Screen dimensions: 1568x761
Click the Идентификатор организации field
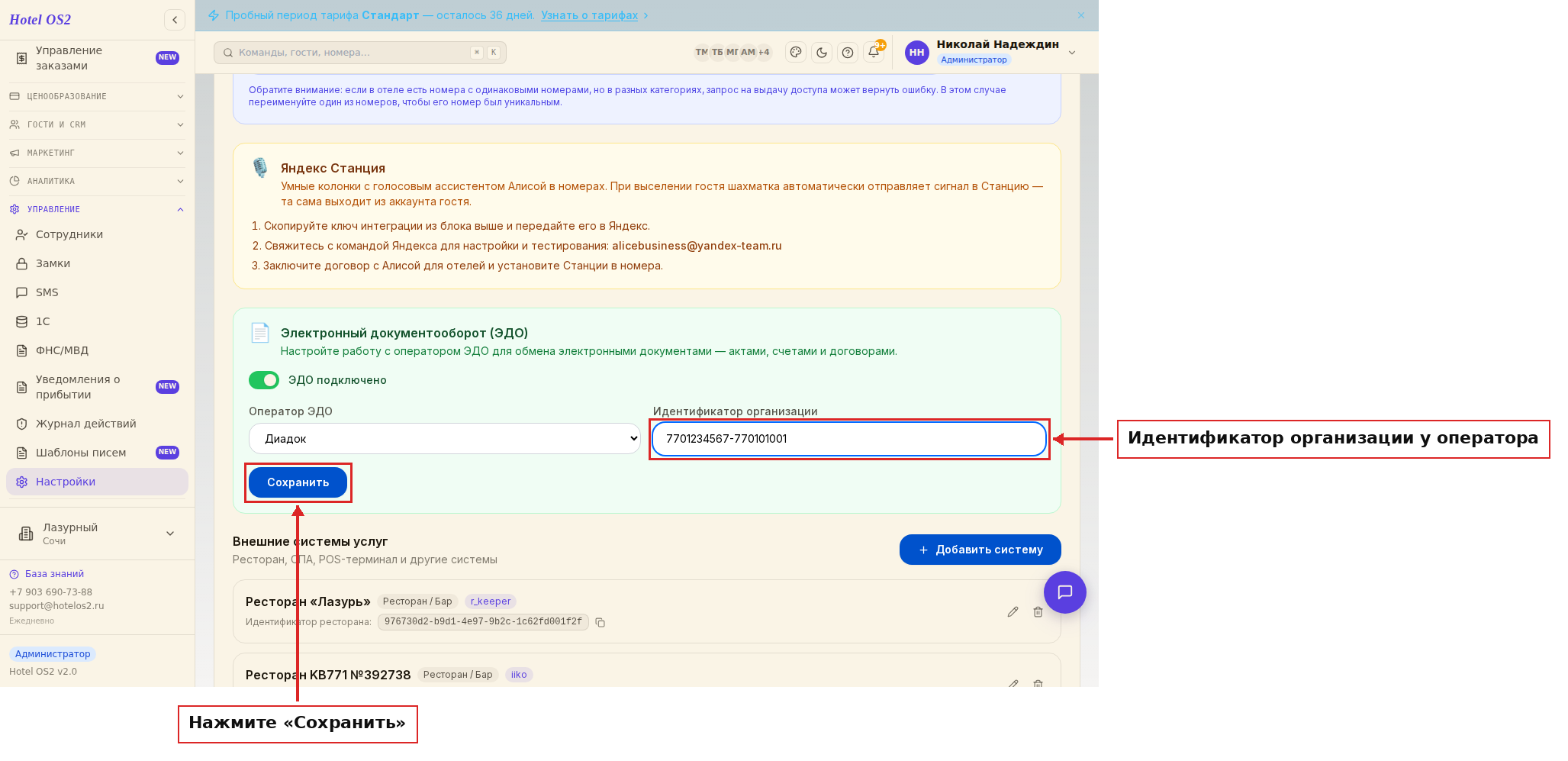tap(848, 439)
